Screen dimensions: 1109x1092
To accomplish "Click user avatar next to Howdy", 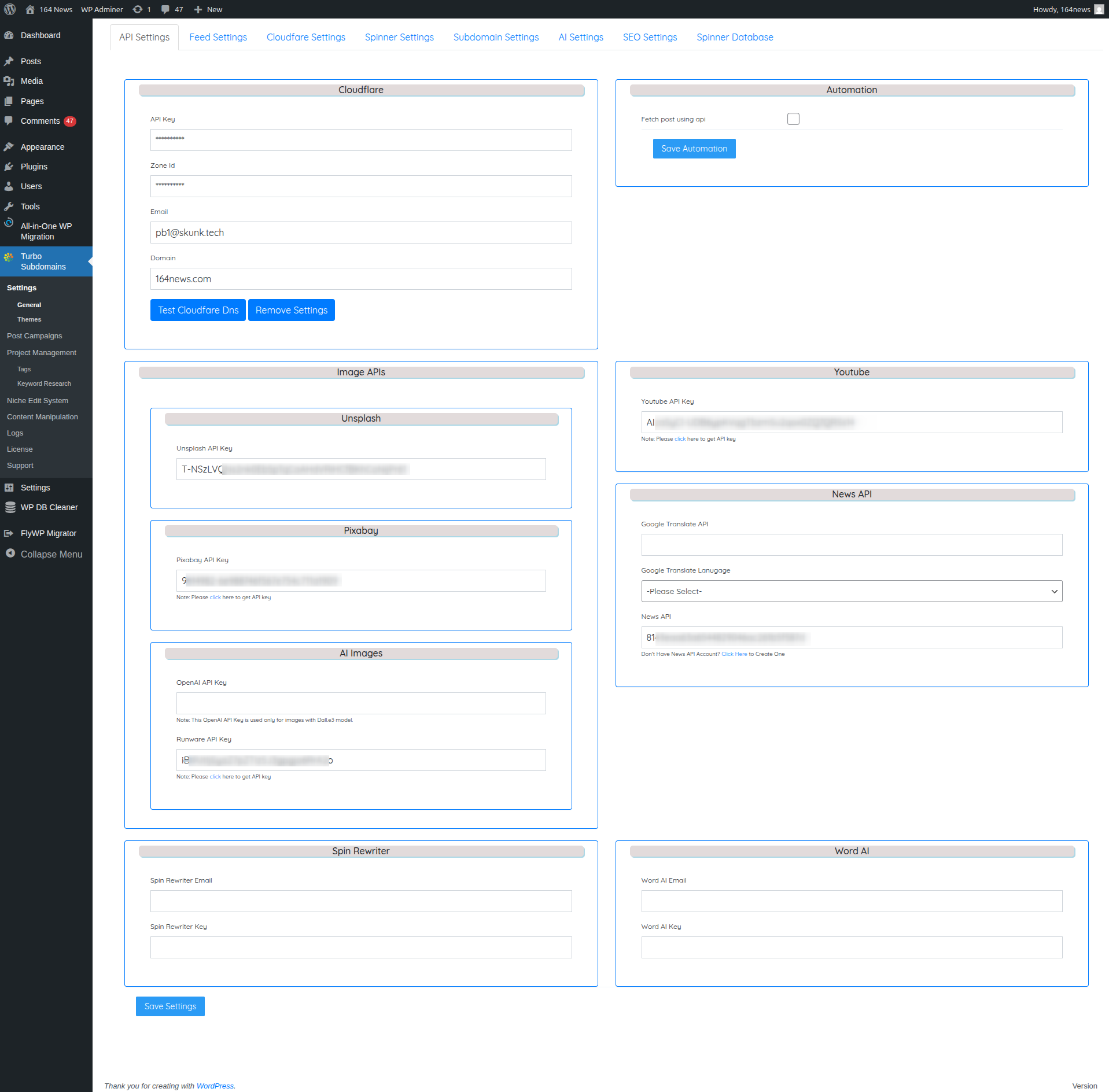I will (1099, 9).
